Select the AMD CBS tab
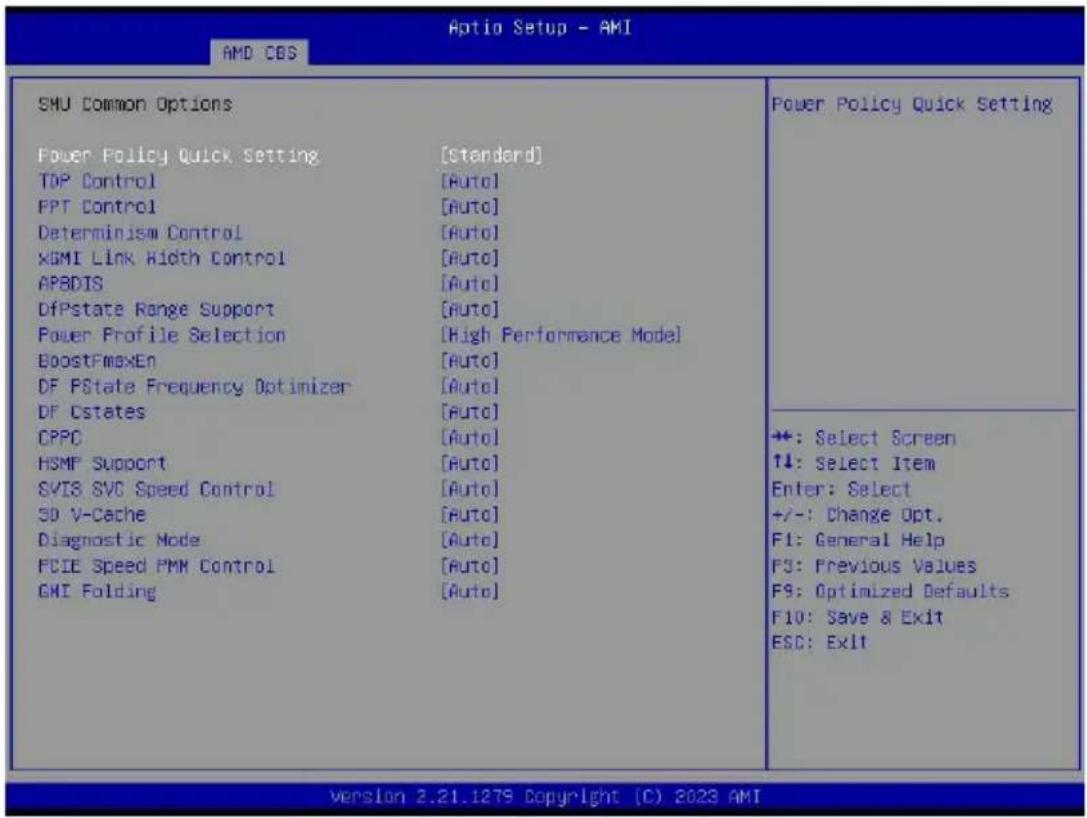 pyautogui.click(x=259, y=53)
